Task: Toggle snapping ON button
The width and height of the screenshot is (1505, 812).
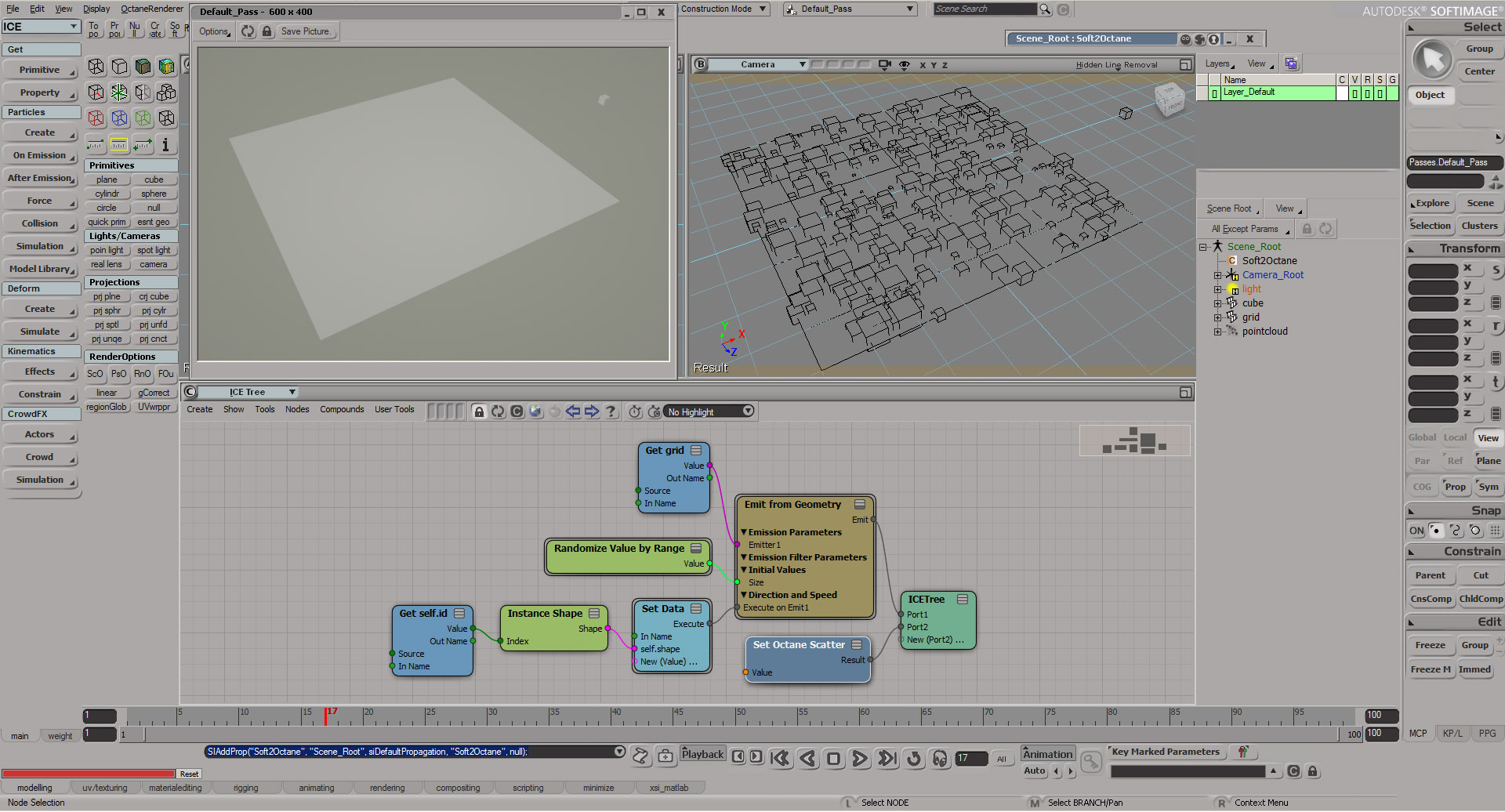Action: point(1416,531)
